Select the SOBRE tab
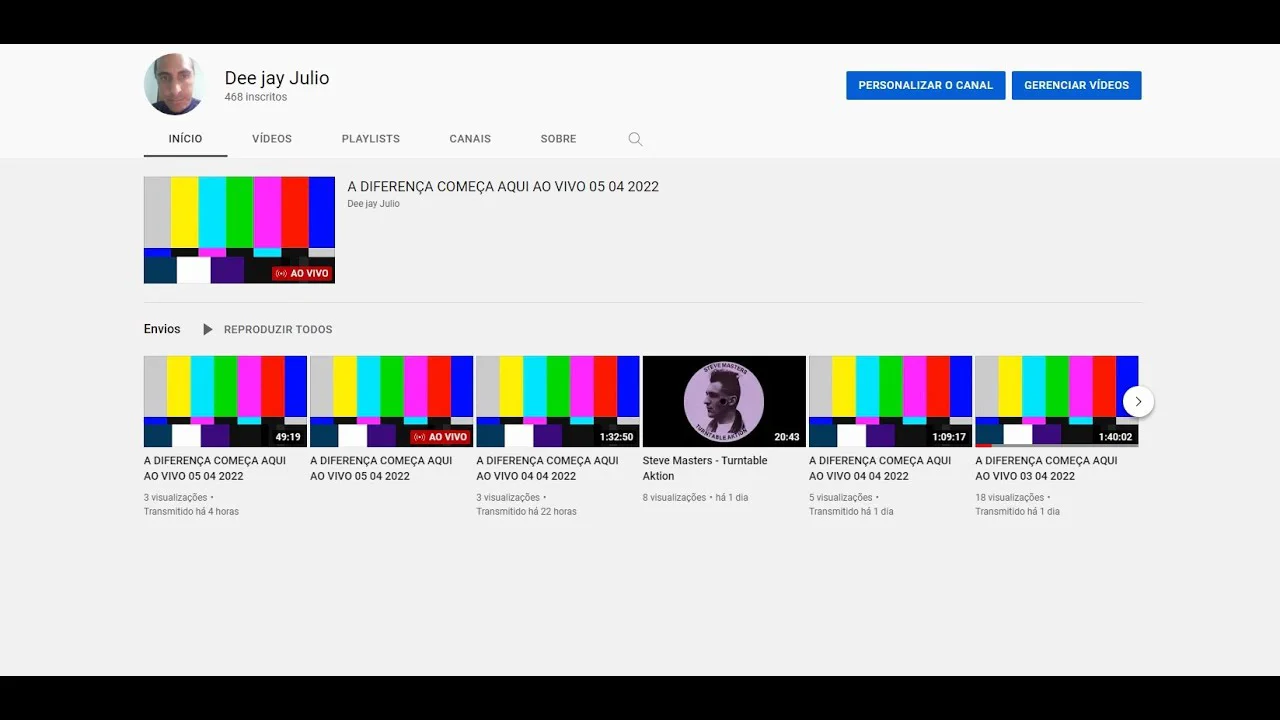The height and width of the screenshot is (720, 1280). point(558,139)
